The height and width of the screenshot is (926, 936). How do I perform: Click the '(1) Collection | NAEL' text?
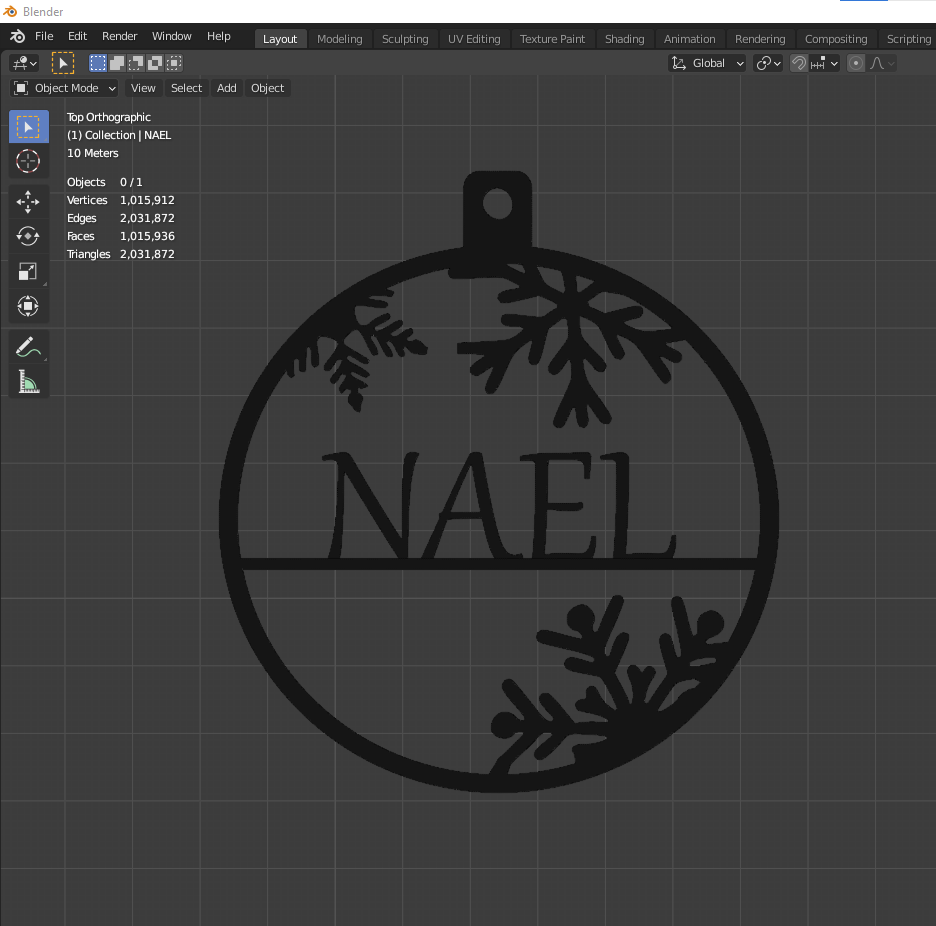119,136
